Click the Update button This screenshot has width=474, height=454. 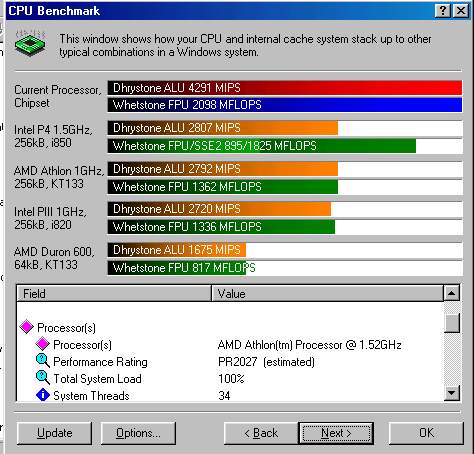pyautogui.click(x=54, y=433)
